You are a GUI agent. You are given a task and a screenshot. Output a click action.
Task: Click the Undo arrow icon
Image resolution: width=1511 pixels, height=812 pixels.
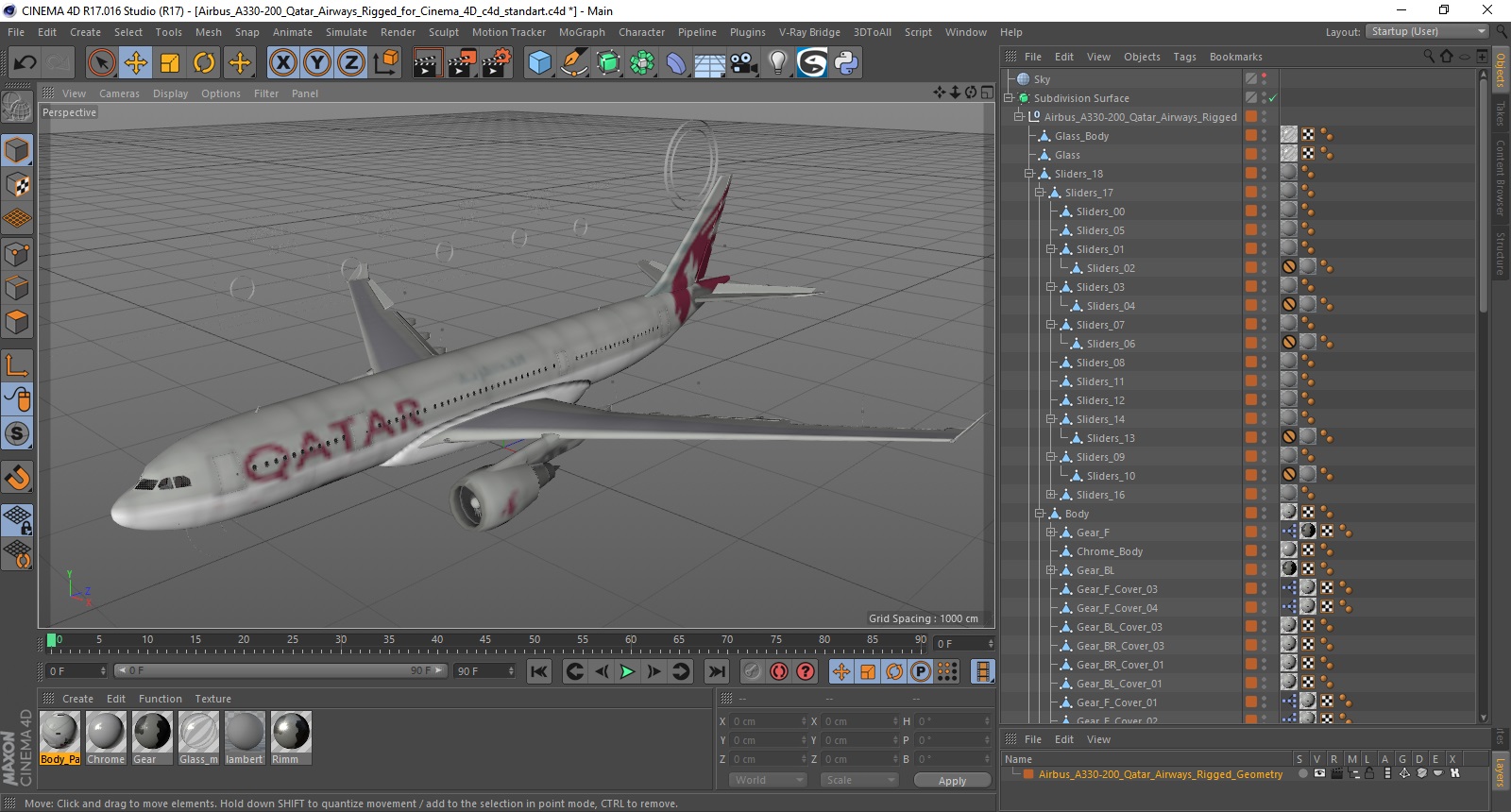[x=25, y=63]
